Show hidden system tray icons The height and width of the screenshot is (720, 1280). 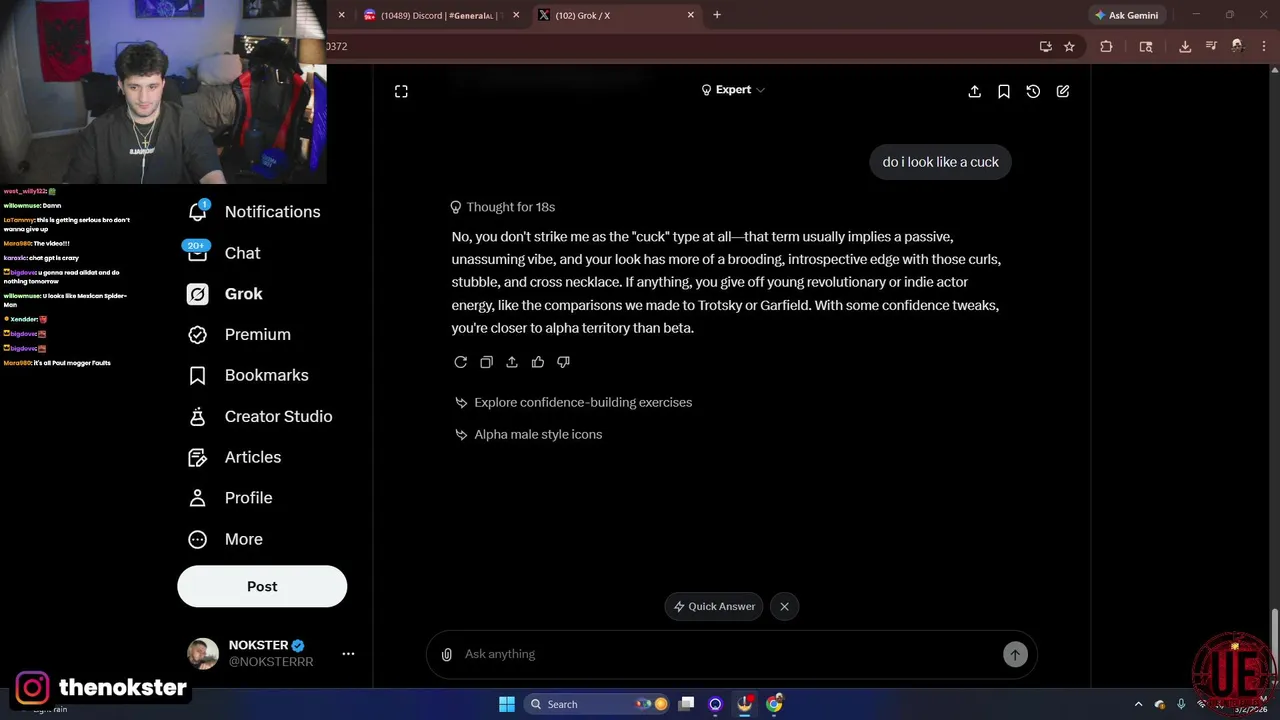(x=1138, y=705)
